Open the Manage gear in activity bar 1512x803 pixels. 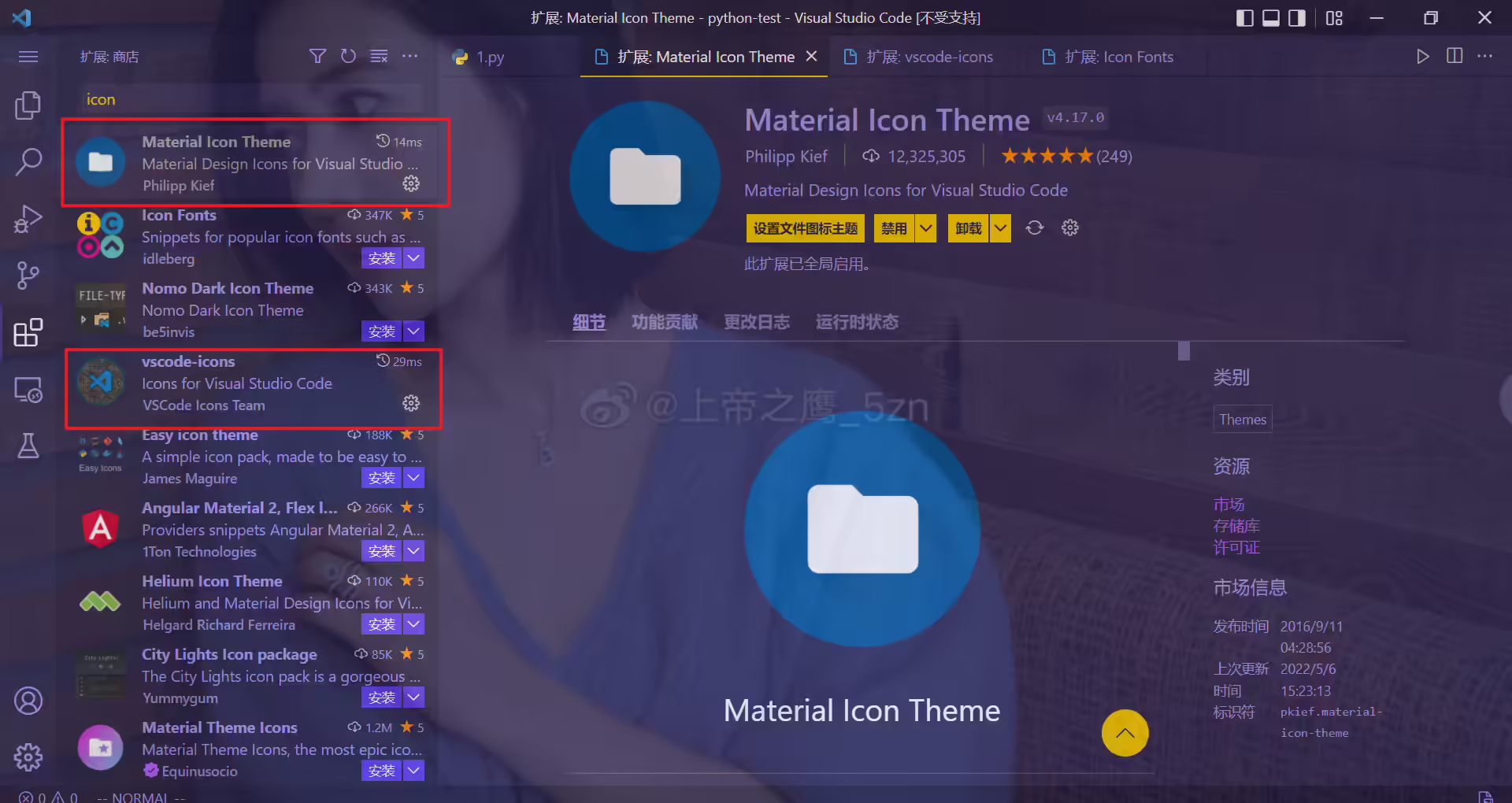(28, 757)
